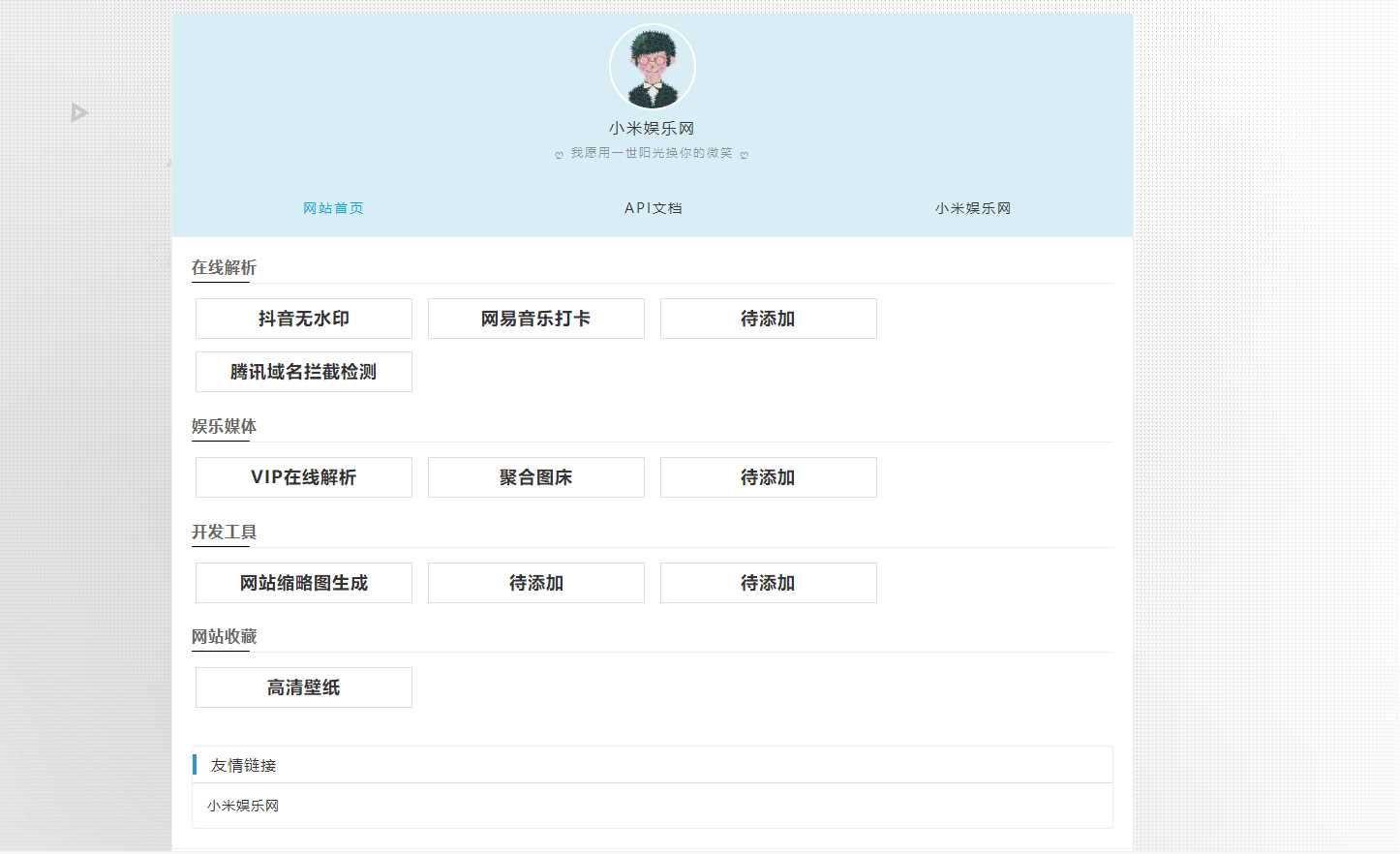Click the 腾讯域名拦截检测 tool
Screen dimensions: 1400x854
point(303,372)
